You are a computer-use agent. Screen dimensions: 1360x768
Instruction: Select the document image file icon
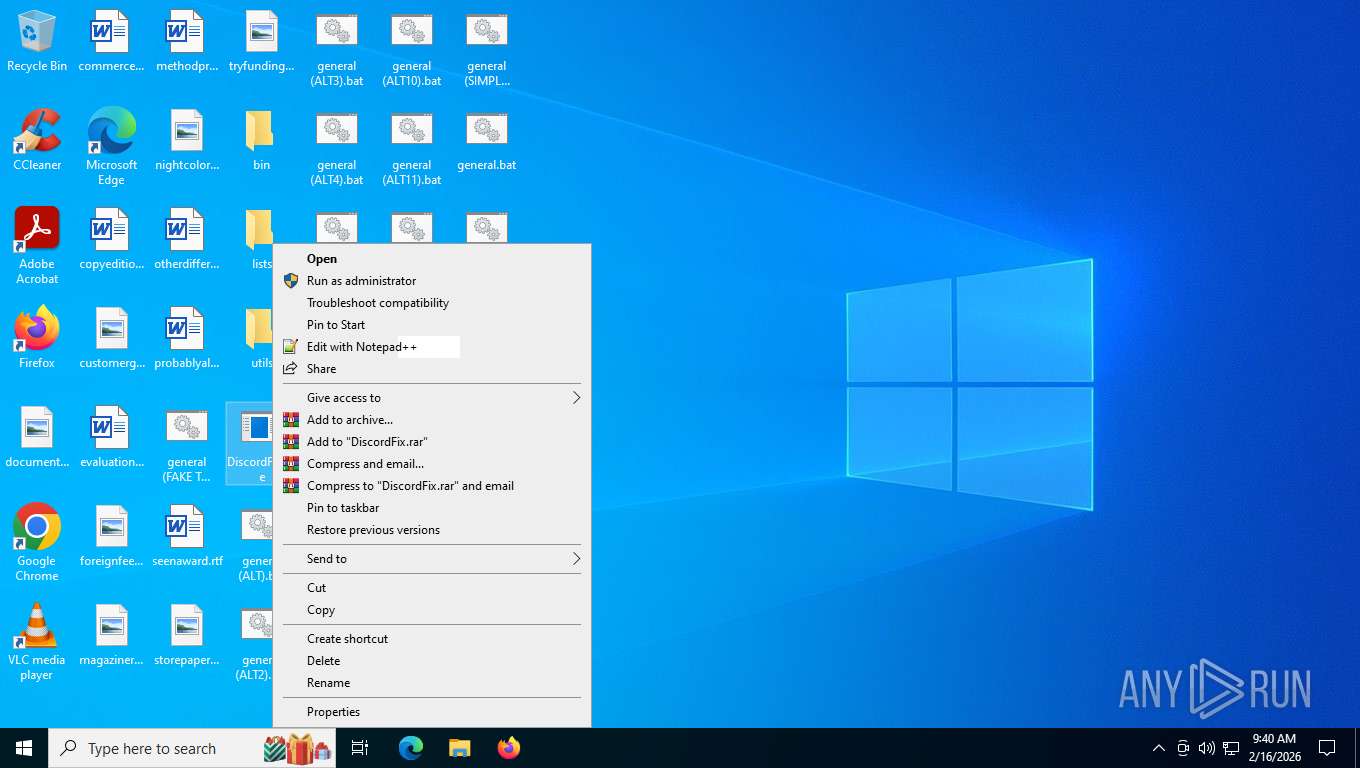(37, 437)
